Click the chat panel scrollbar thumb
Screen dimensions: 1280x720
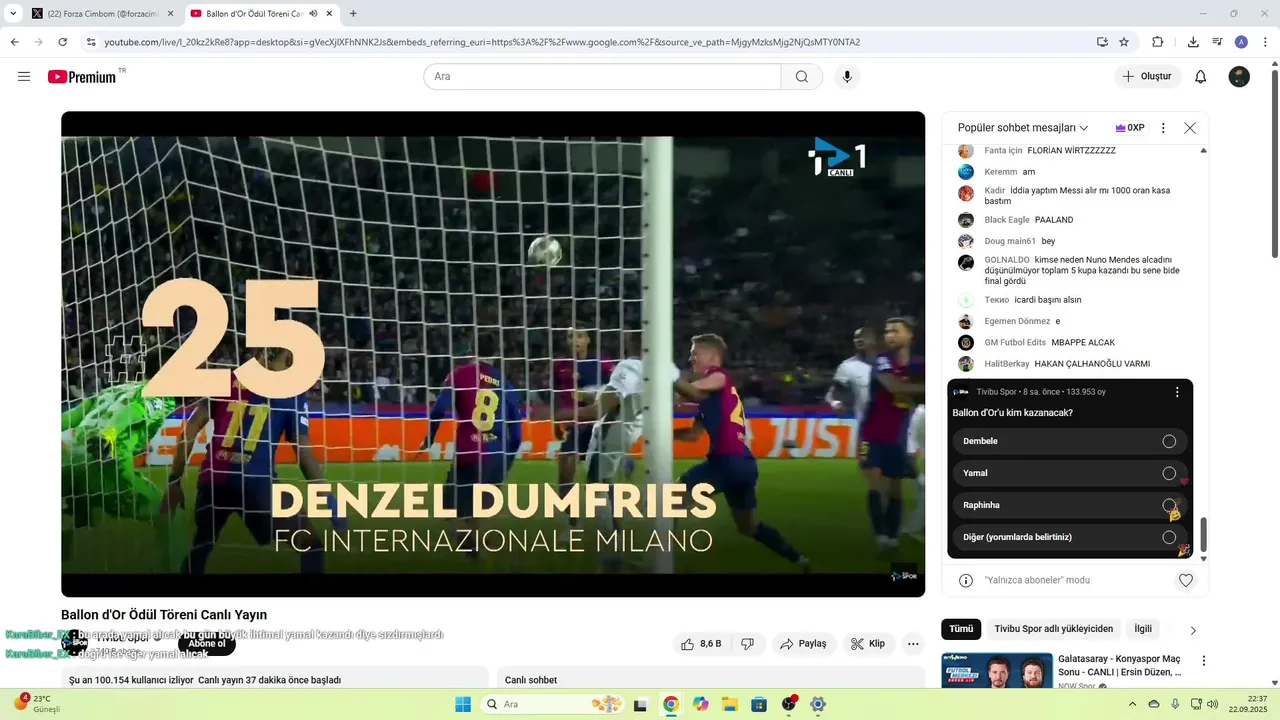tap(1203, 535)
